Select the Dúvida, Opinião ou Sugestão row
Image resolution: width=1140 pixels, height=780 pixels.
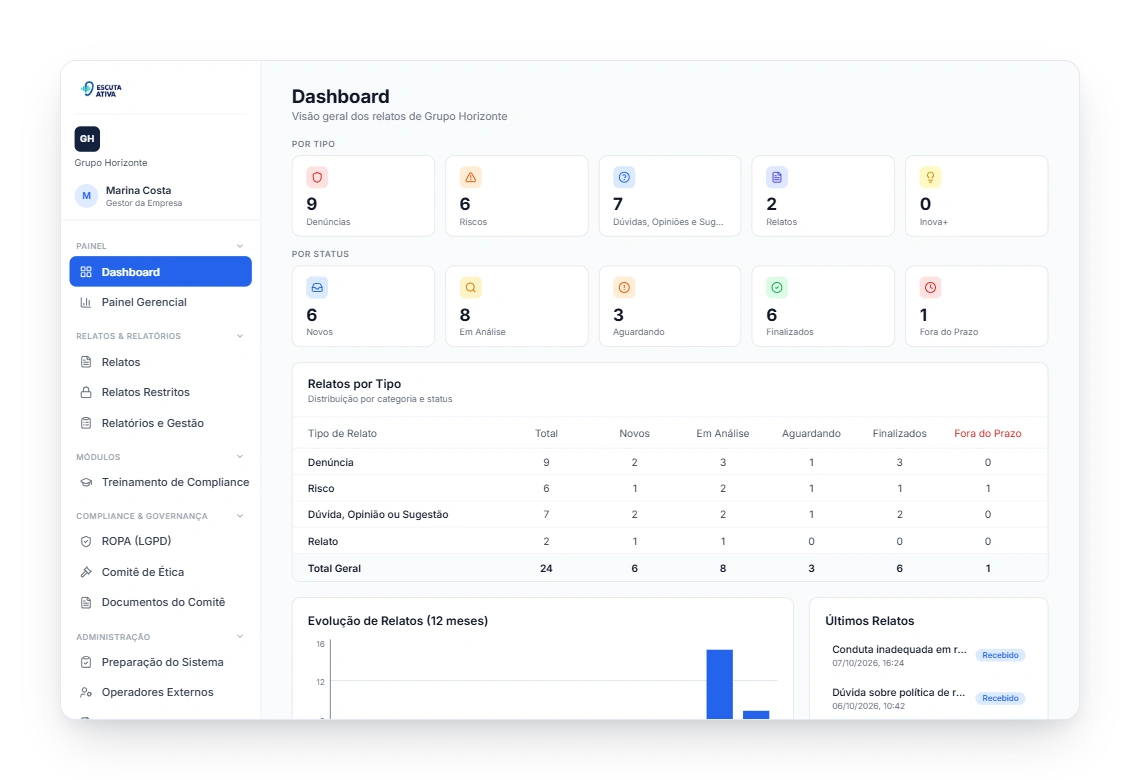click(670, 515)
